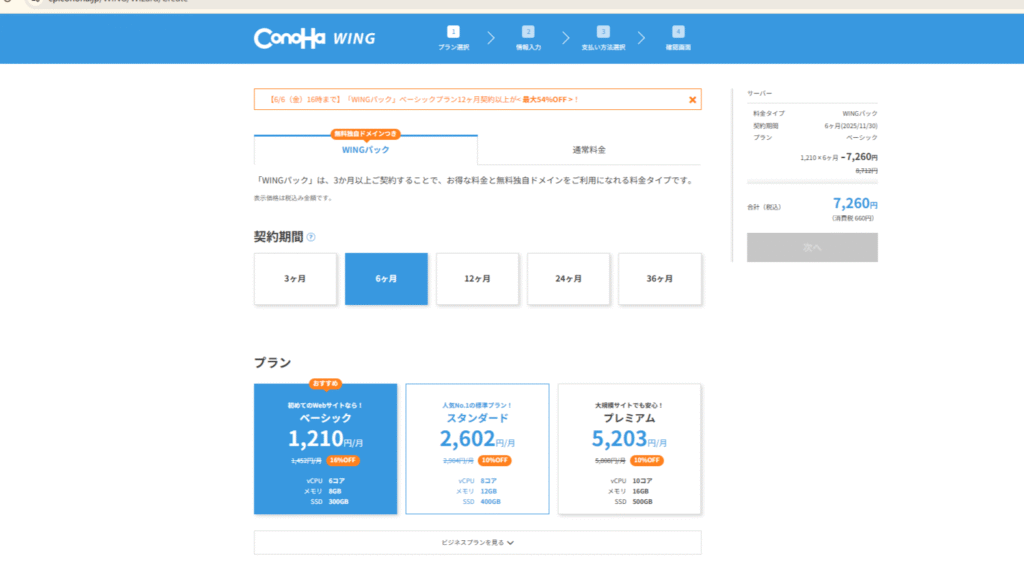
Task: Click the 料金タイプ value WINGパック in summary
Action: [859, 114]
